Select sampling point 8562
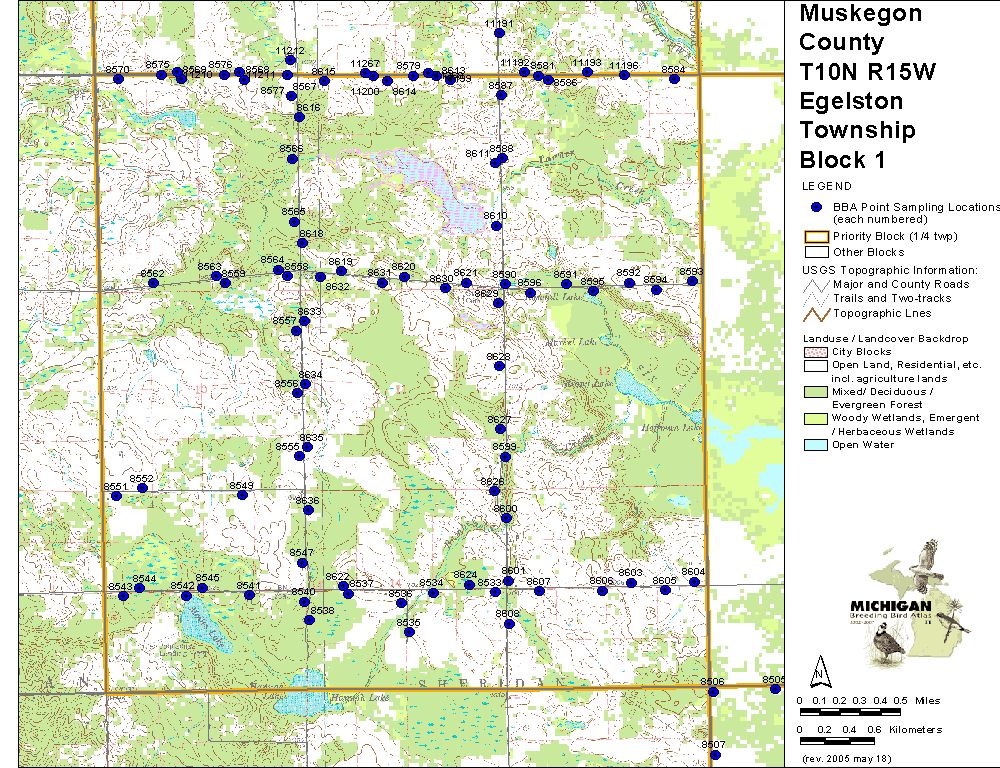1000x768 pixels. click(153, 283)
